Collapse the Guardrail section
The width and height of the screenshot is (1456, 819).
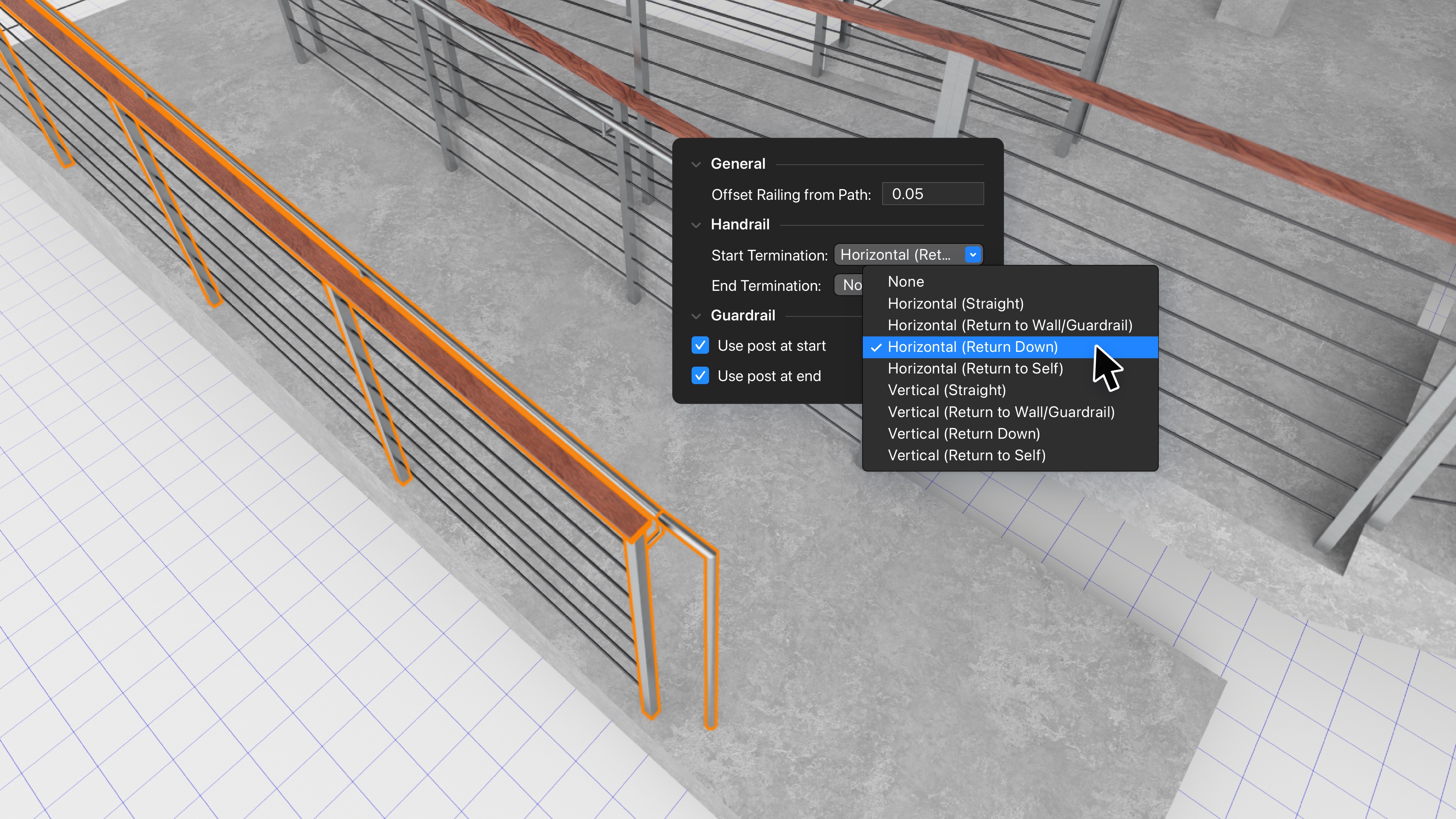[x=697, y=315]
